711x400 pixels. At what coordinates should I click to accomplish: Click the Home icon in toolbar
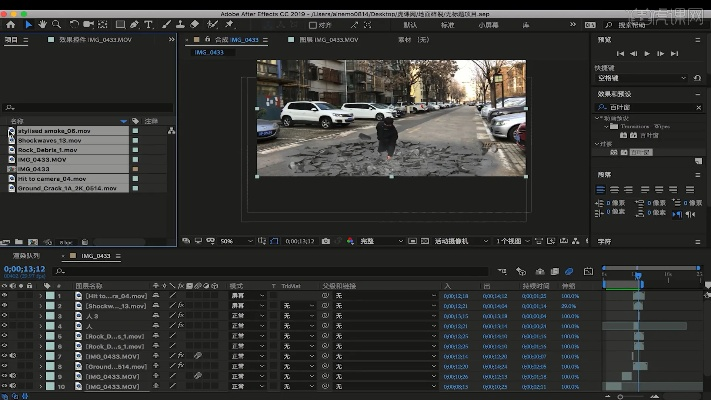click(x=11, y=24)
